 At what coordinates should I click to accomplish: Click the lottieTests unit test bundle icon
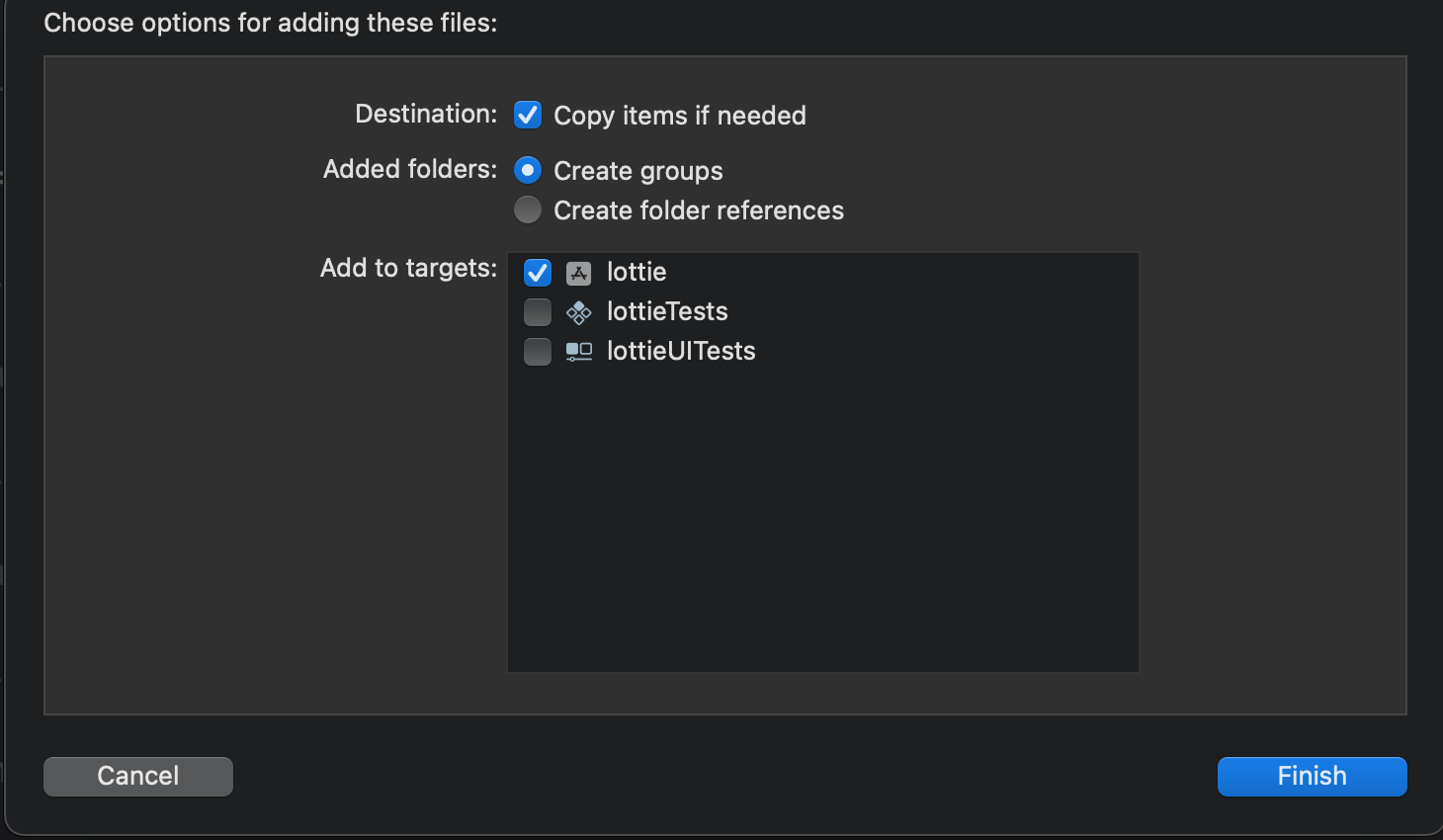(x=579, y=312)
